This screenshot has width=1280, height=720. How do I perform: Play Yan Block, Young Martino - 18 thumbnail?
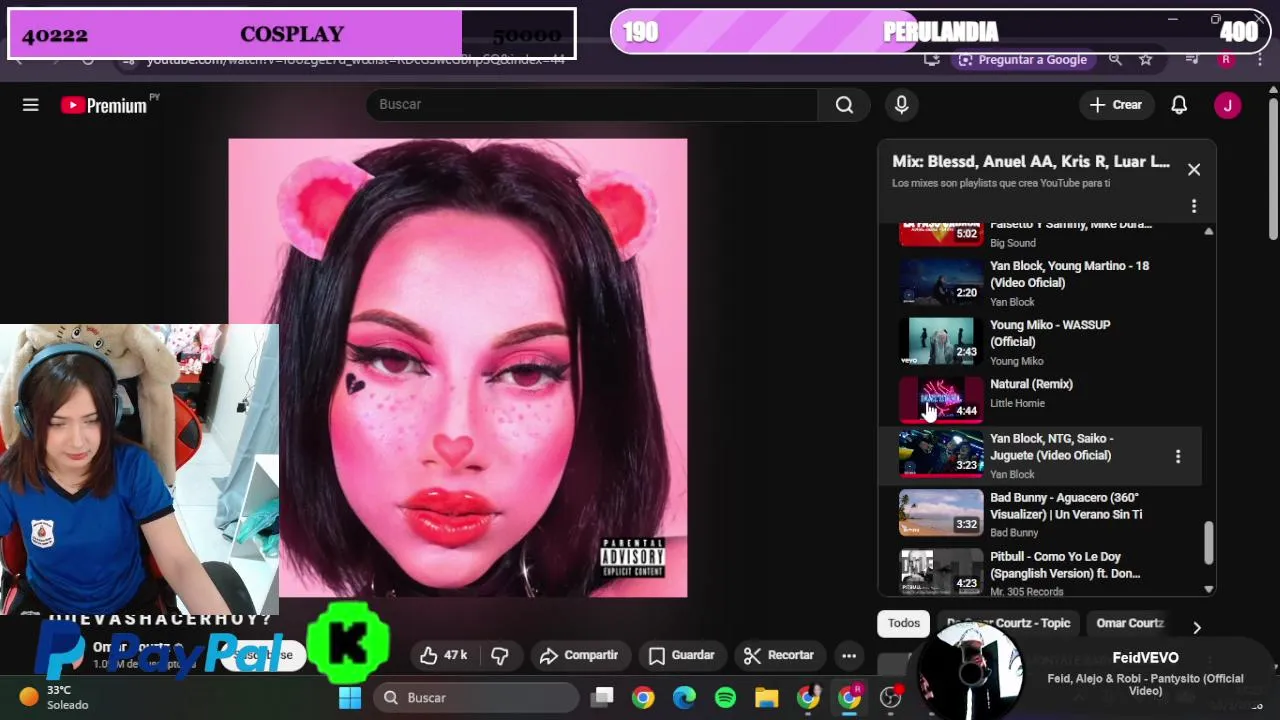click(x=941, y=282)
